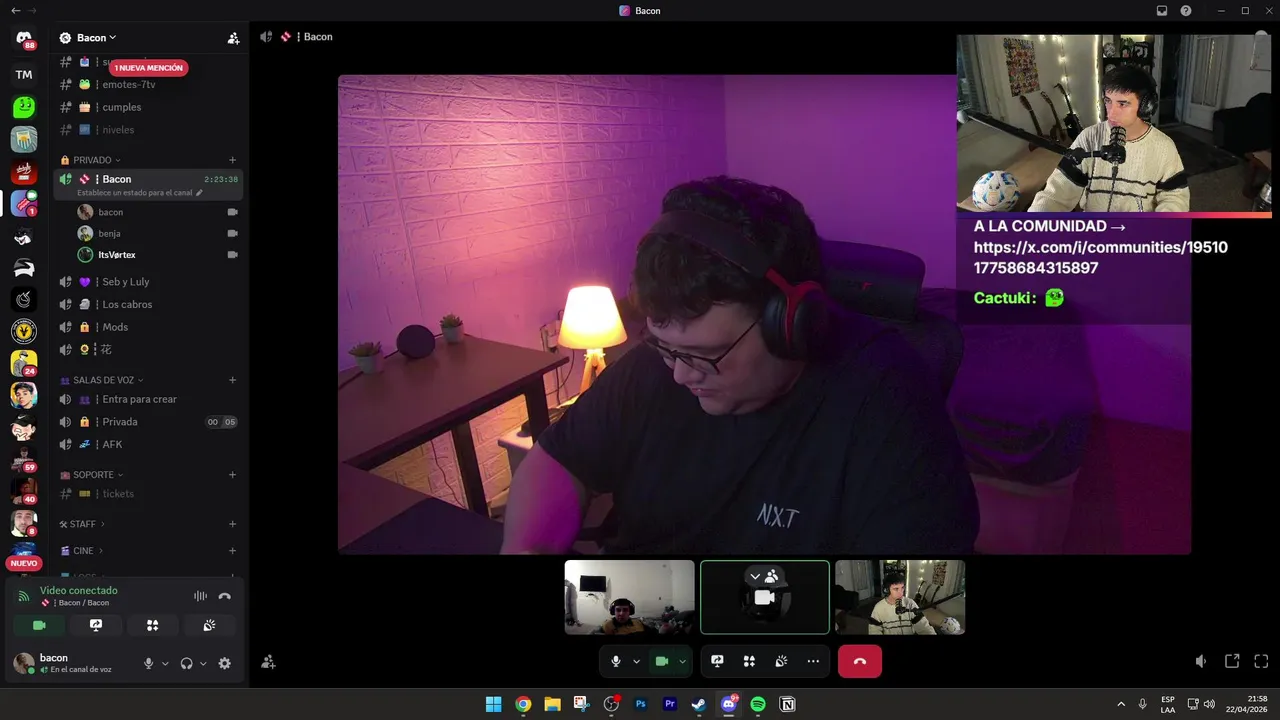
Task: Open soundboard in left voice panel
Action: coord(209,625)
